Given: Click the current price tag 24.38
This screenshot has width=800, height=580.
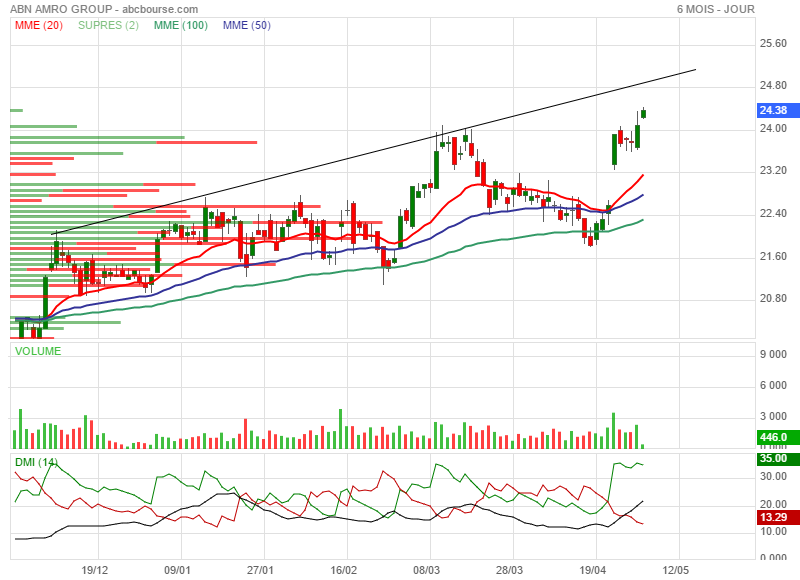Looking at the screenshot, I should (x=778, y=110).
